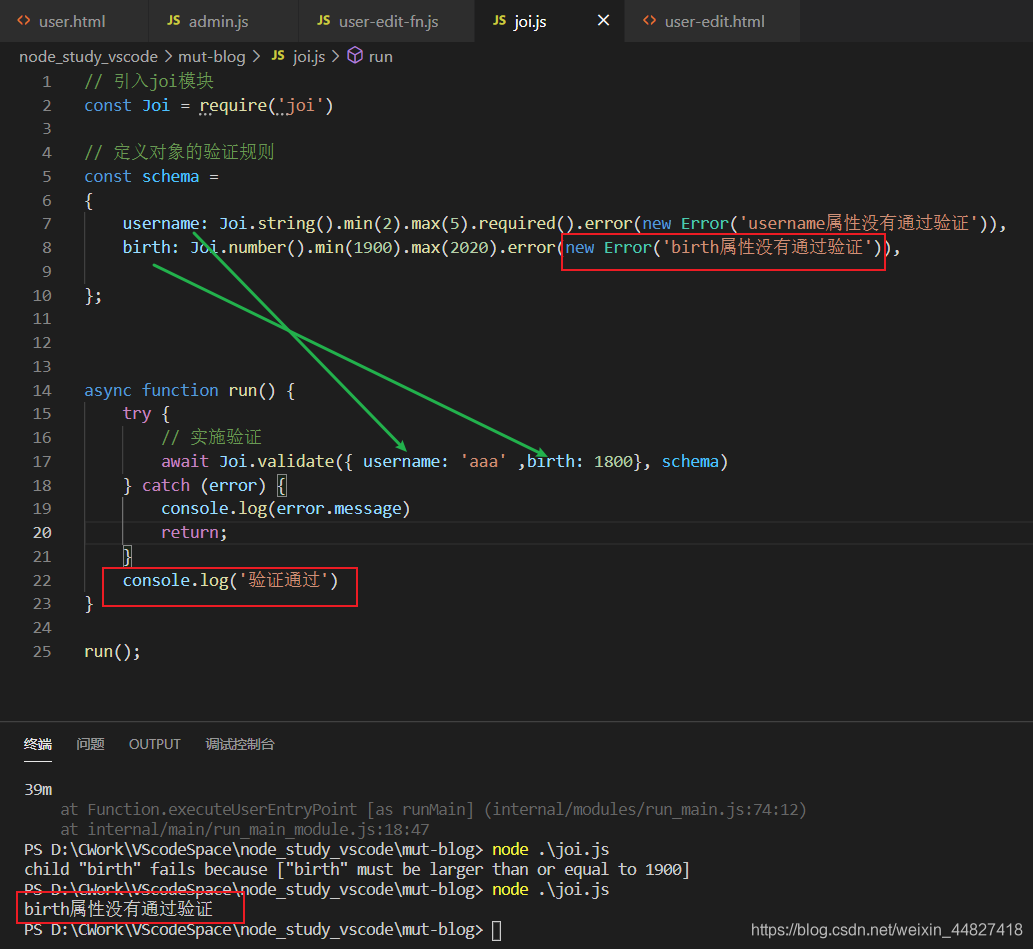Image resolution: width=1033 pixels, height=949 pixels.
Task: Click 'async' keyword on line 14
Action: (x=108, y=390)
